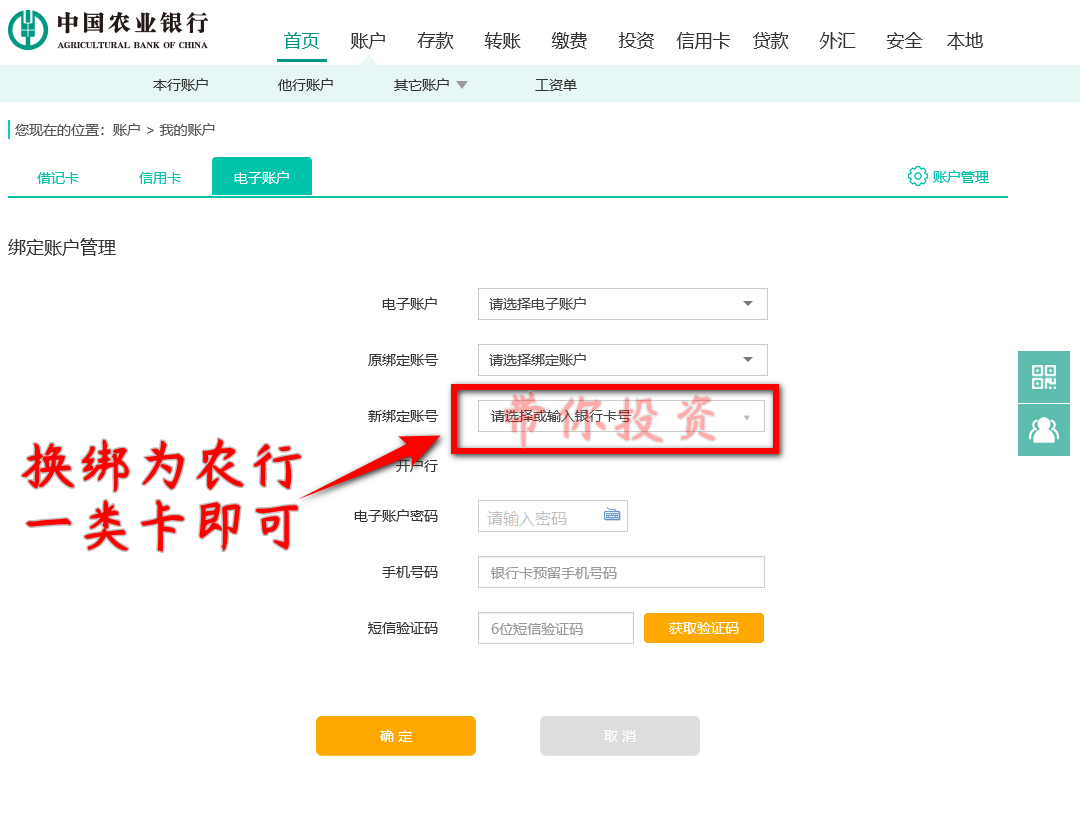Switch to the 借记卡 tab
Image resolution: width=1080 pixels, height=840 pixels.
(x=58, y=178)
